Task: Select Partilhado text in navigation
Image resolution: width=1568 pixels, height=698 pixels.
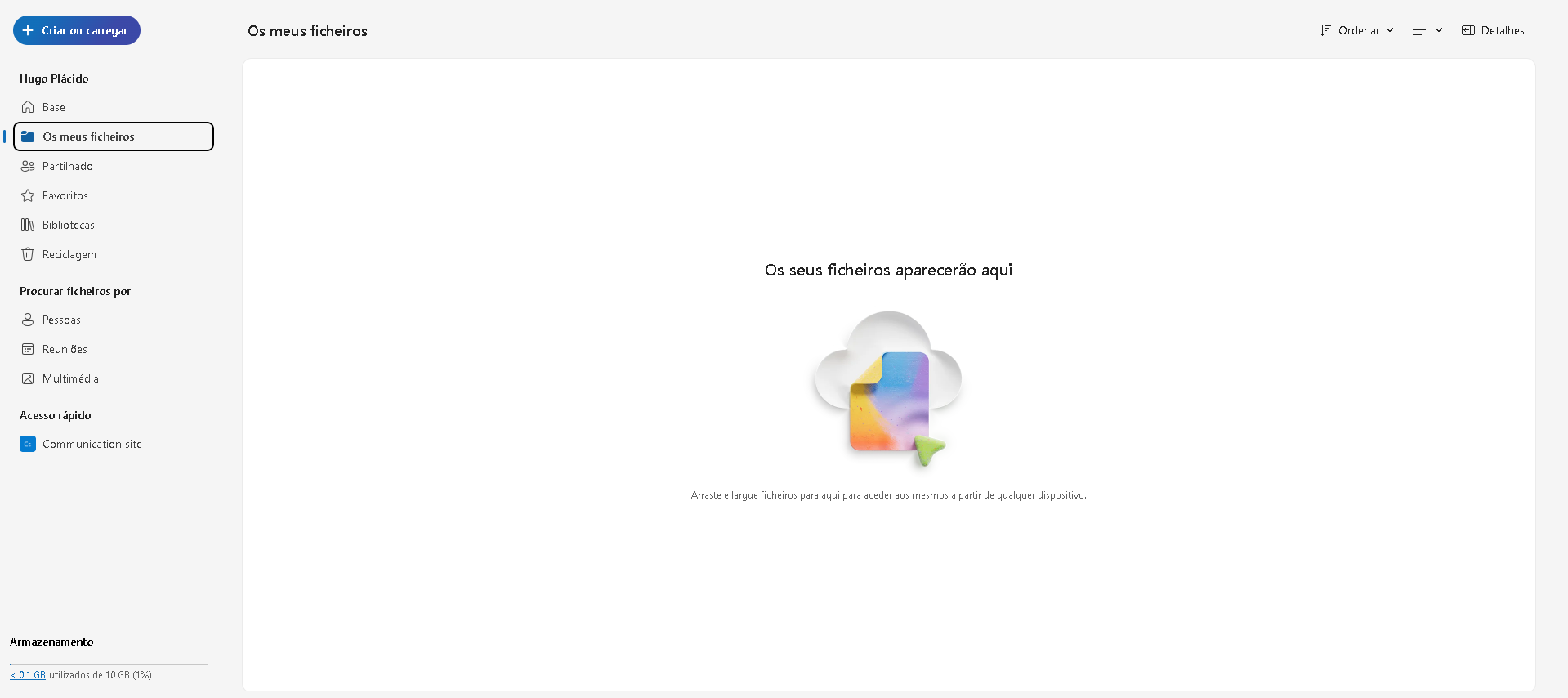Action: 68,166
